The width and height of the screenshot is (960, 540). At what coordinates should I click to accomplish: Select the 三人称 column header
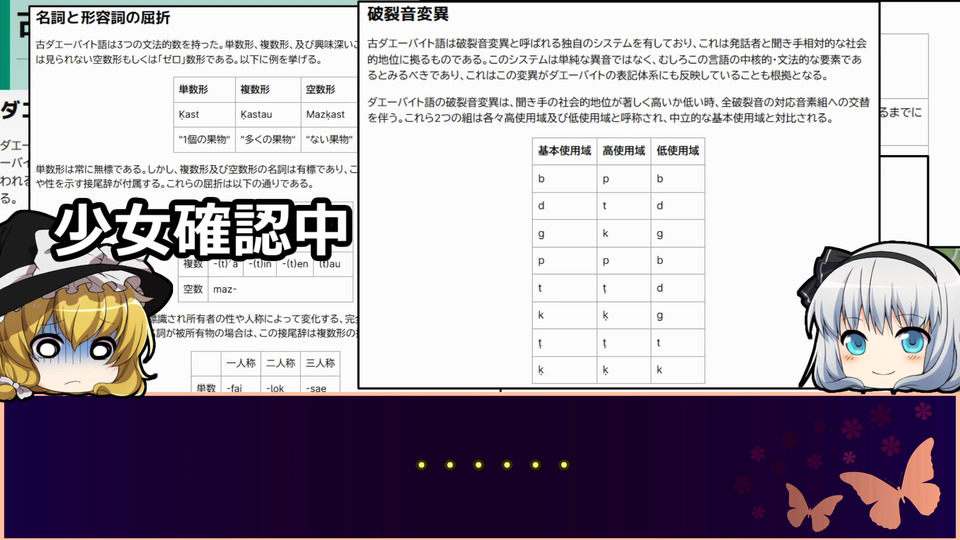click(x=320, y=363)
